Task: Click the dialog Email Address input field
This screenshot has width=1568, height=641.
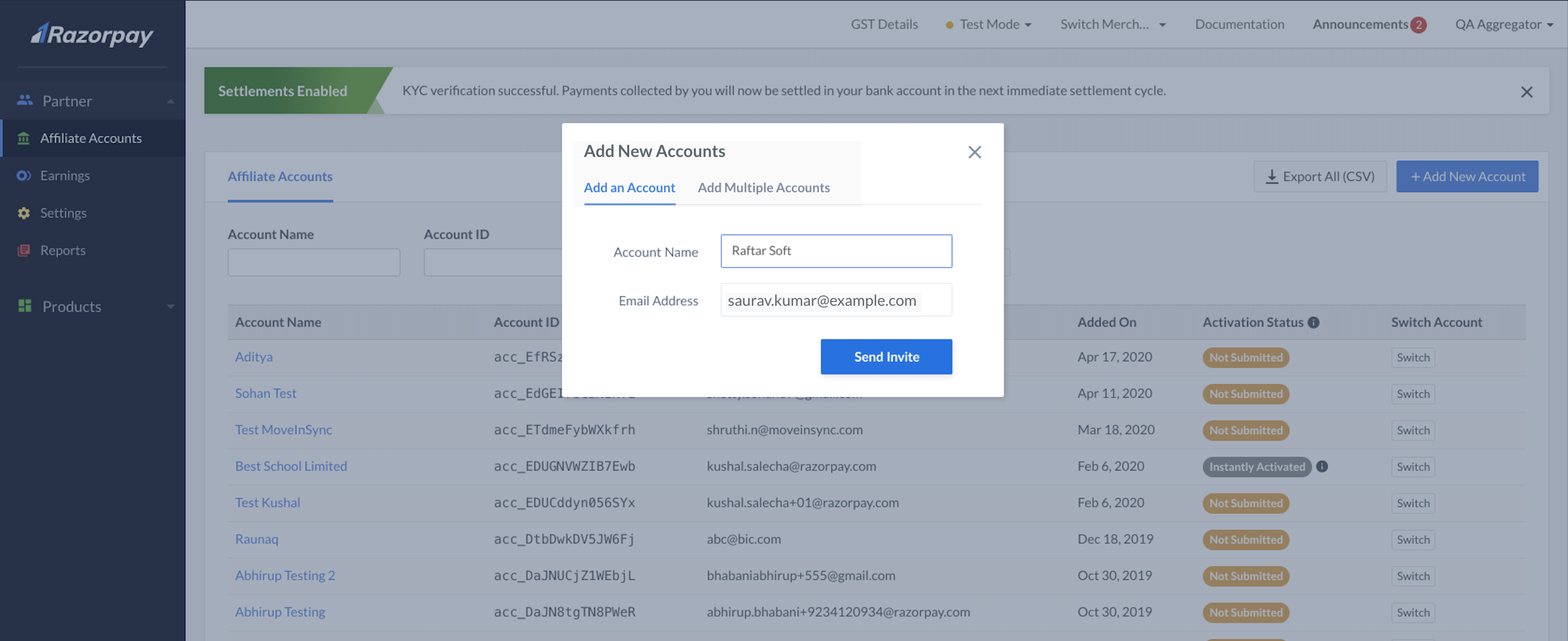Action: click(x=836, y=300)
